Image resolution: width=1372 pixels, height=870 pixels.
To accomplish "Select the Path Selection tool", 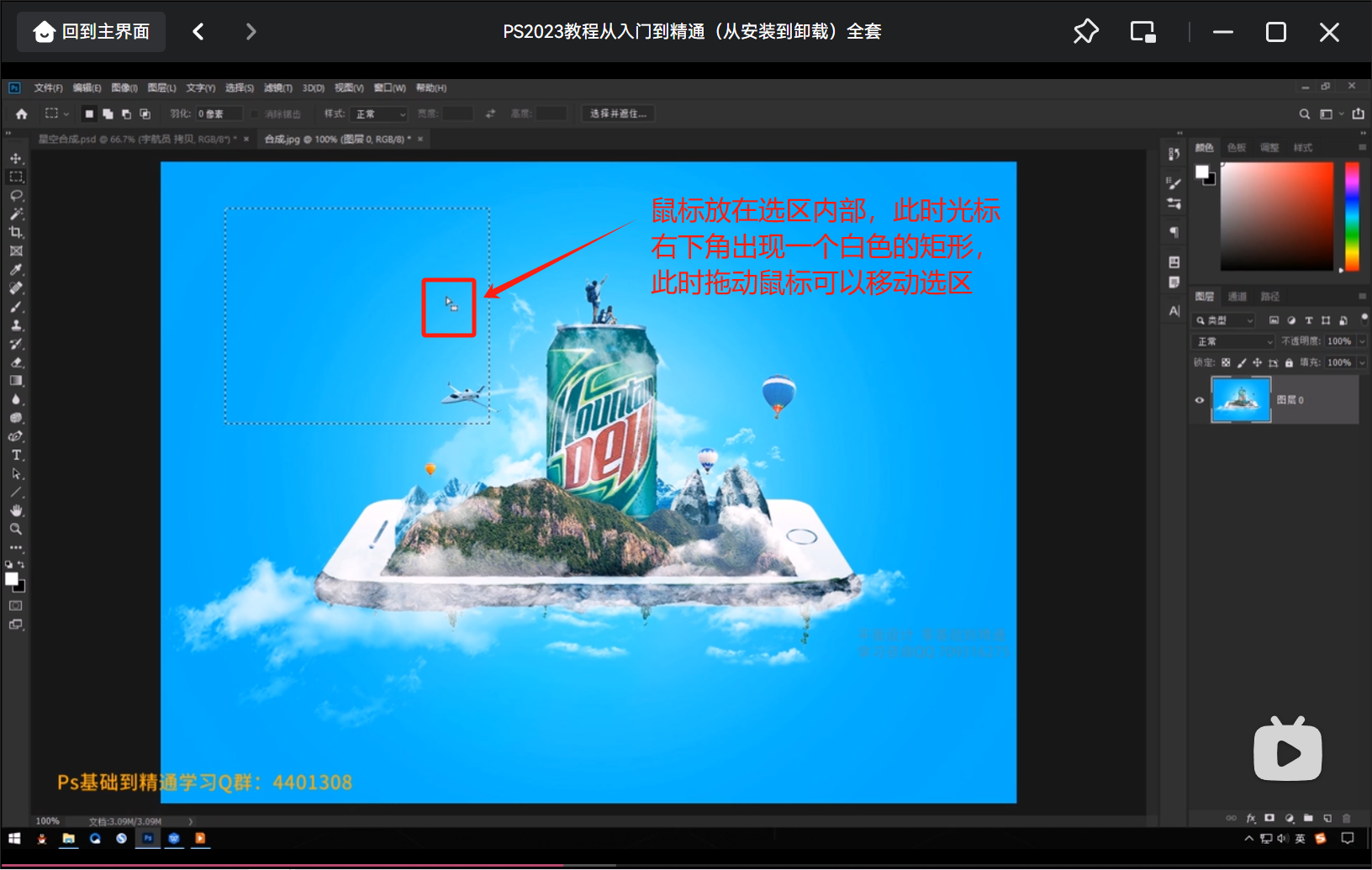I will click(16, 473).
